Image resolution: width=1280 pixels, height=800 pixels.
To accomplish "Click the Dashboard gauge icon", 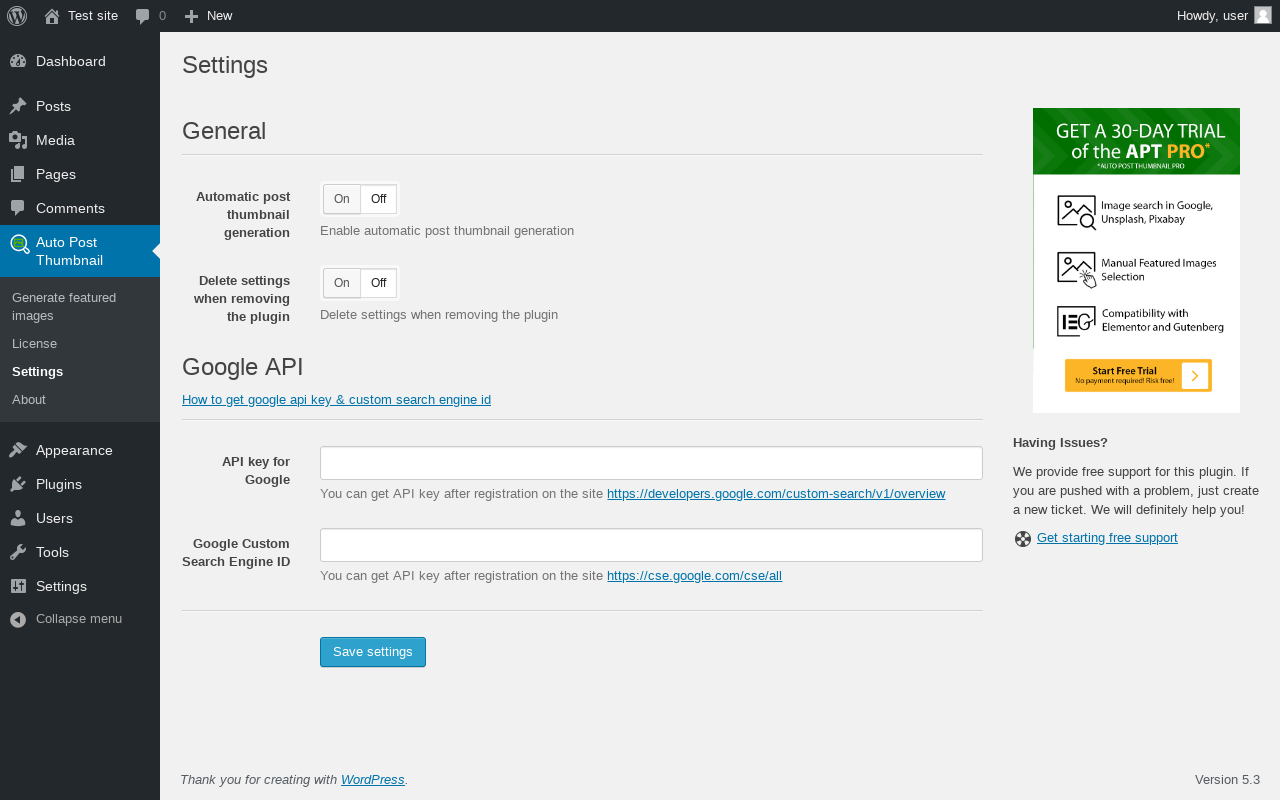I will [18, 61].
